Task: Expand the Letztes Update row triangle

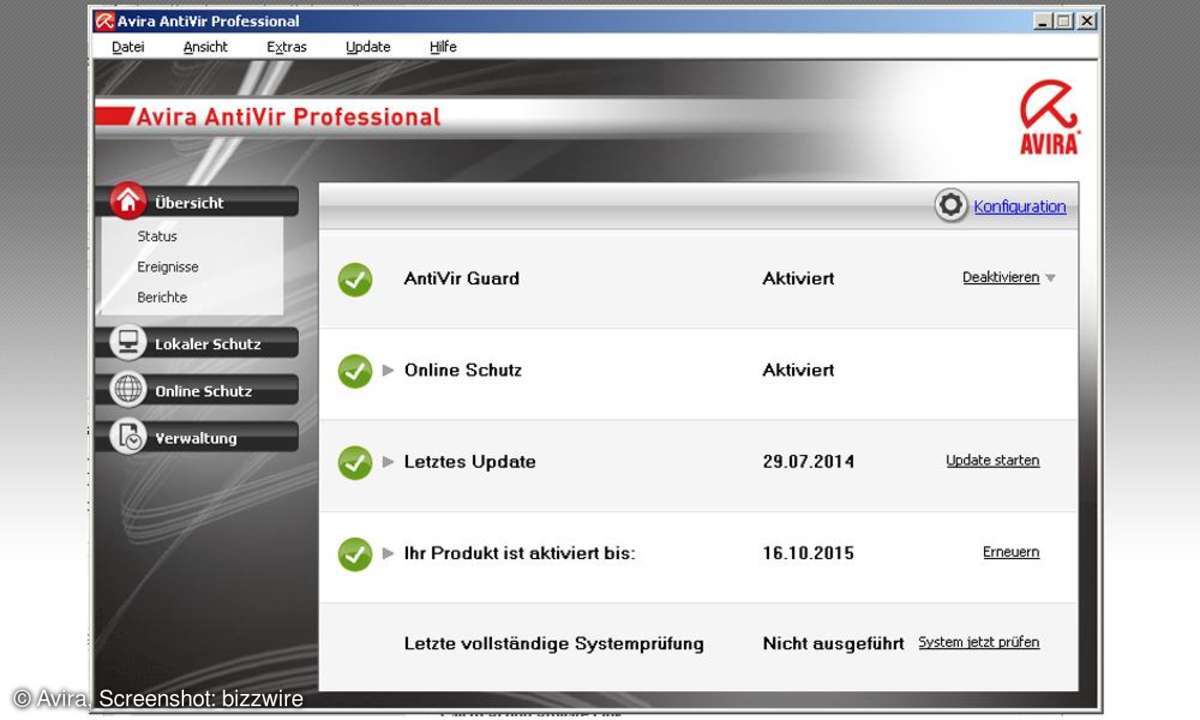Action: [x=389, y=462]
